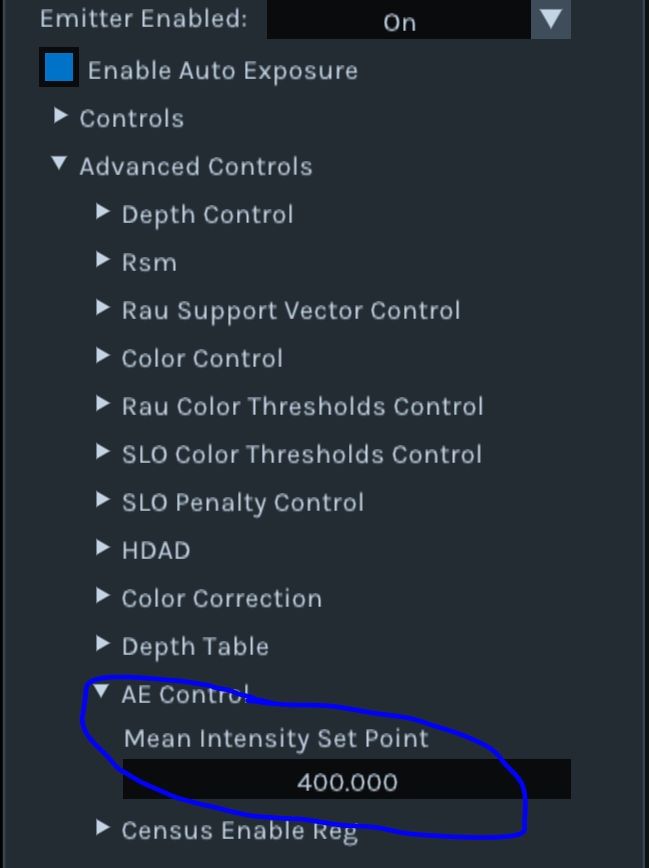649x868 pixels.
Task: Expand Rau Support Vector Control
Action: (x=102, y=309)
